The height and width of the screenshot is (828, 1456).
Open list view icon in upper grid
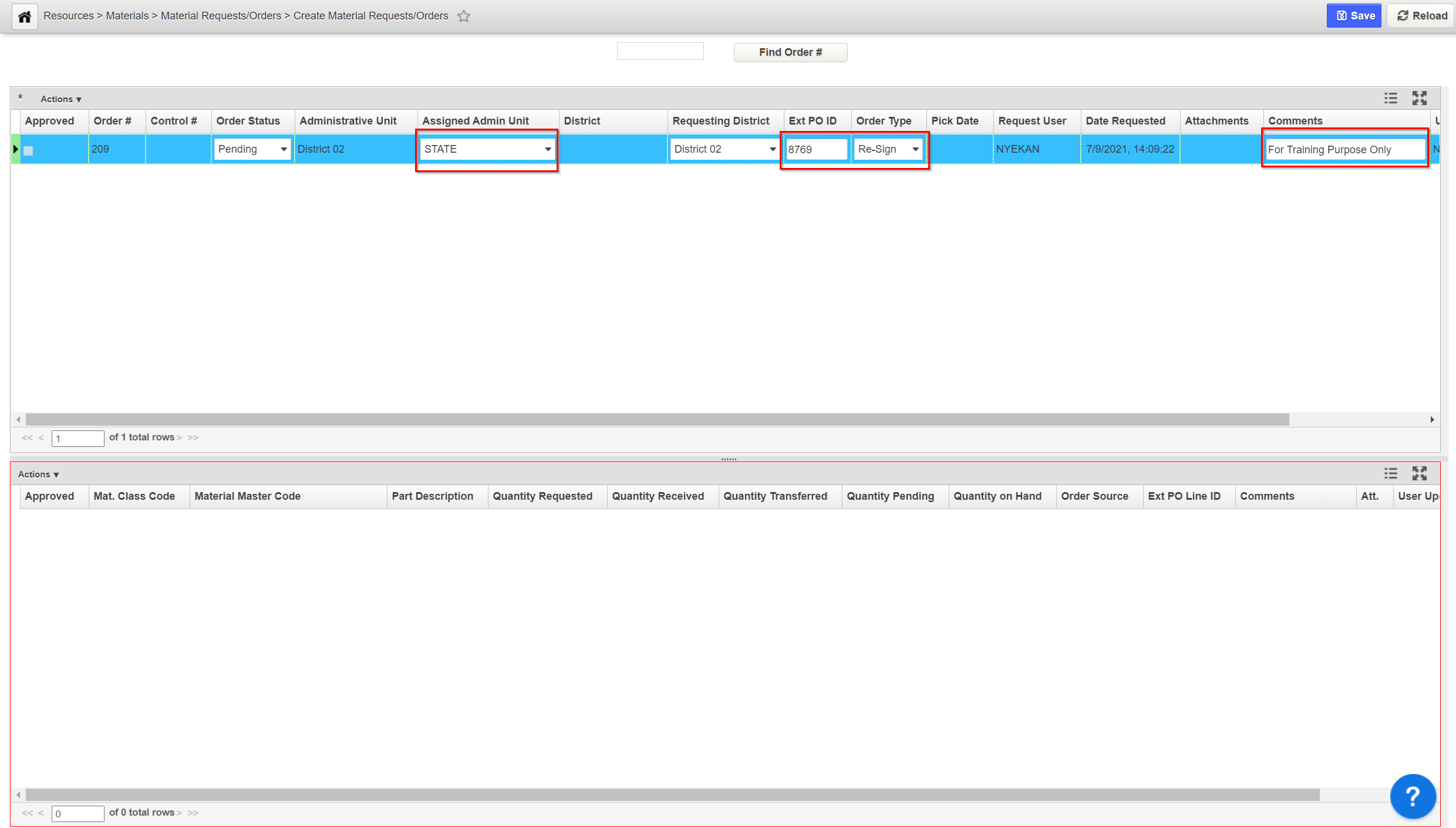(x=1390, y=98)
